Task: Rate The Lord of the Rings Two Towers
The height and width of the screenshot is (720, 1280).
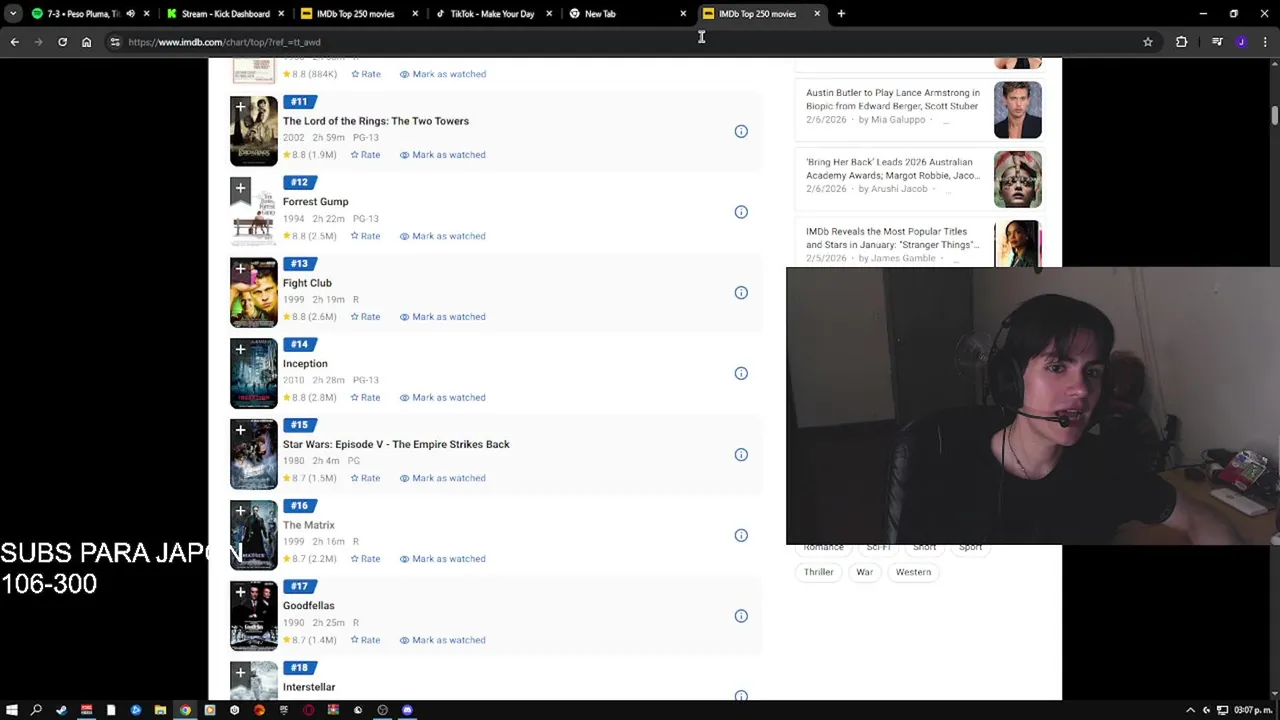Action: pyautogui.click(x=365, y=155)
